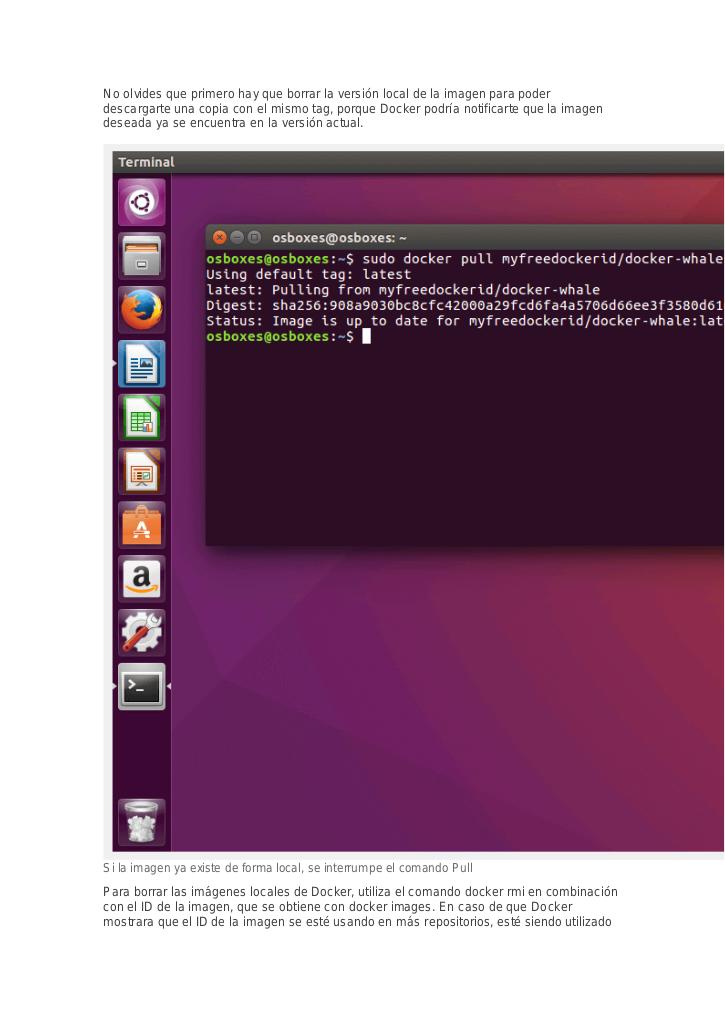Click paragraph starting 'Para borrar las imágenes locales'
Screen dimensions: 725x1024
tap(360, 906)
